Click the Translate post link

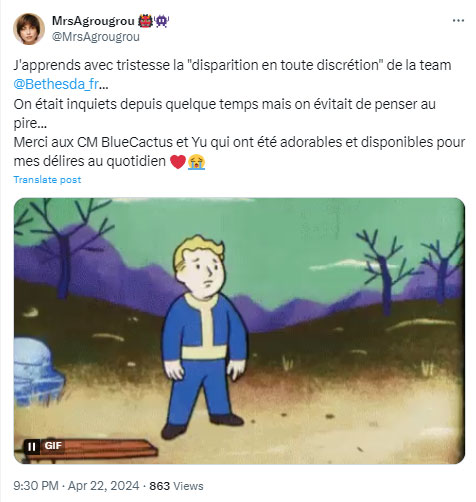47,180
